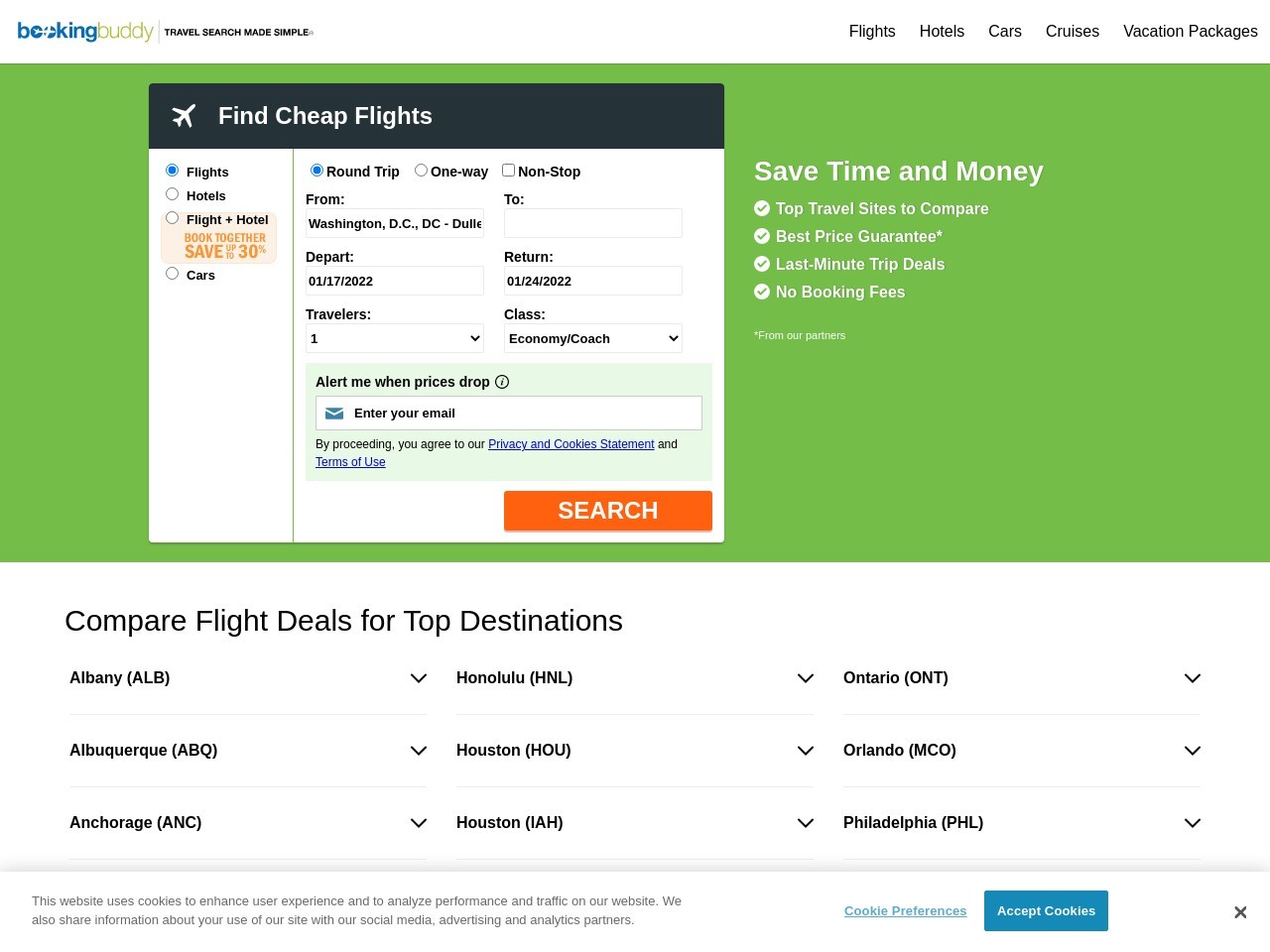The image size is (1270, 952).
Task: Expand the Orlando (MCO) destination chevron
Action: coord(1193,751)
